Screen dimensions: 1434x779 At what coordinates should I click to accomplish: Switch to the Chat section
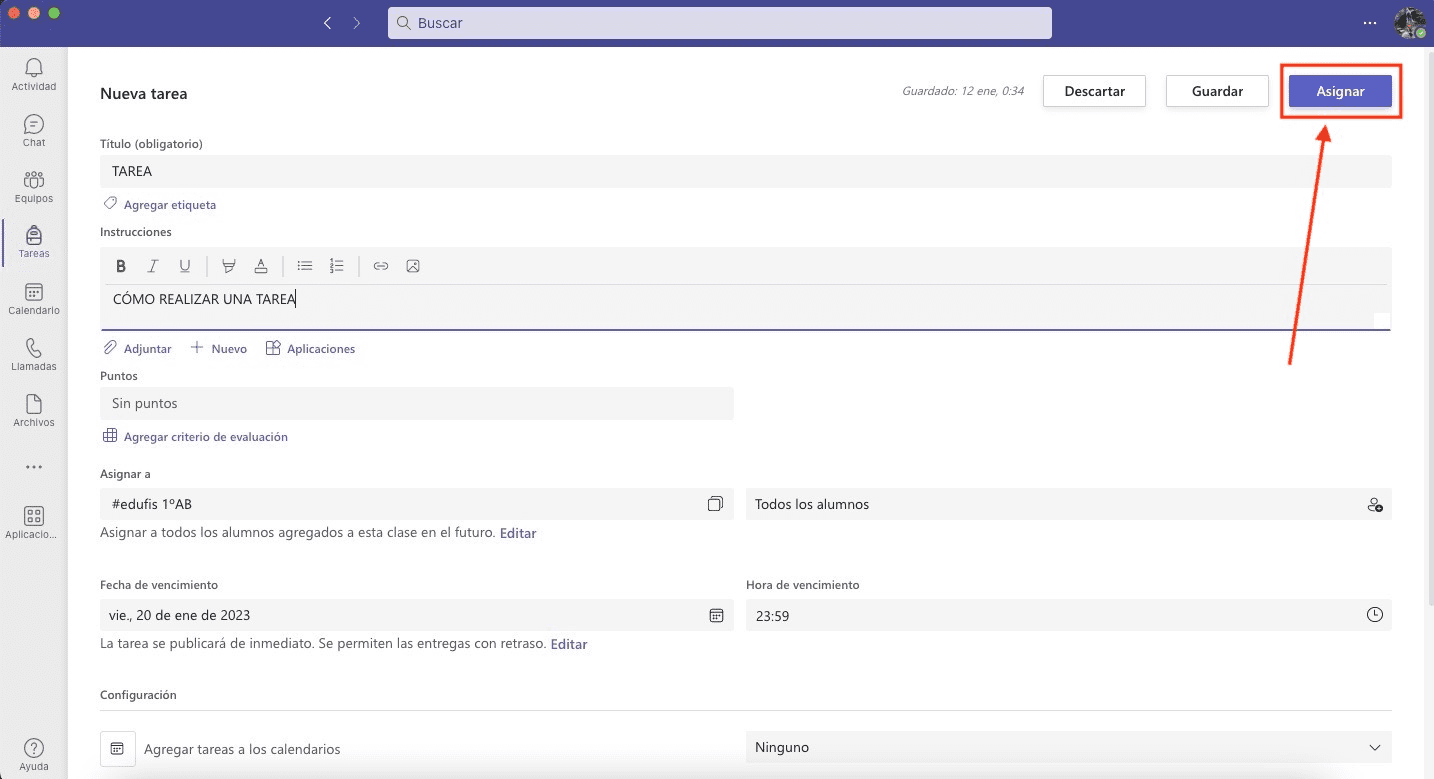pos(34,130)
